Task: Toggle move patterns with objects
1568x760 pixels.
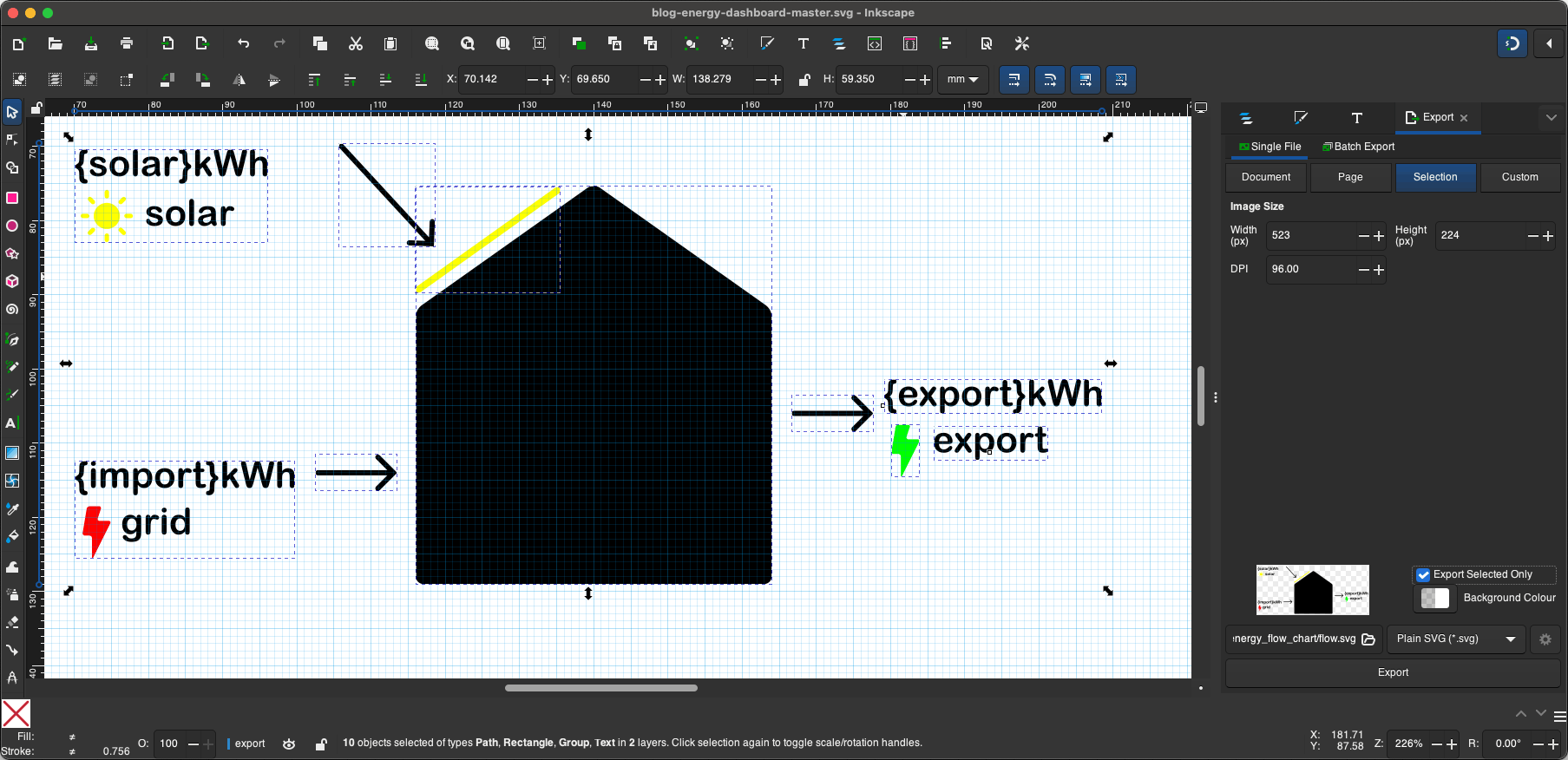Action: pyautogui.click(x=1121, y=80)
